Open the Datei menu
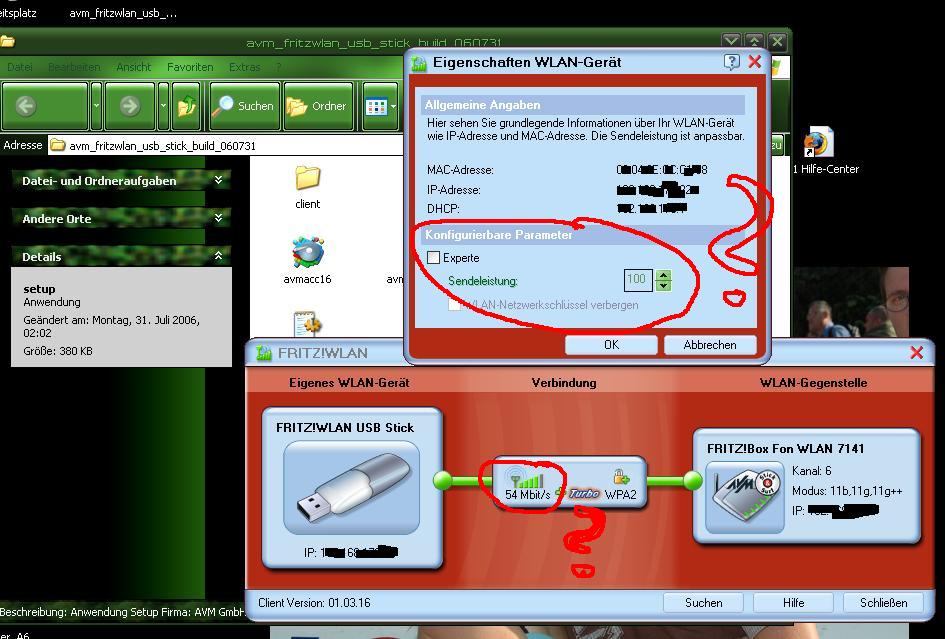This screenshot has height=639, width=945. pos(19,67)
